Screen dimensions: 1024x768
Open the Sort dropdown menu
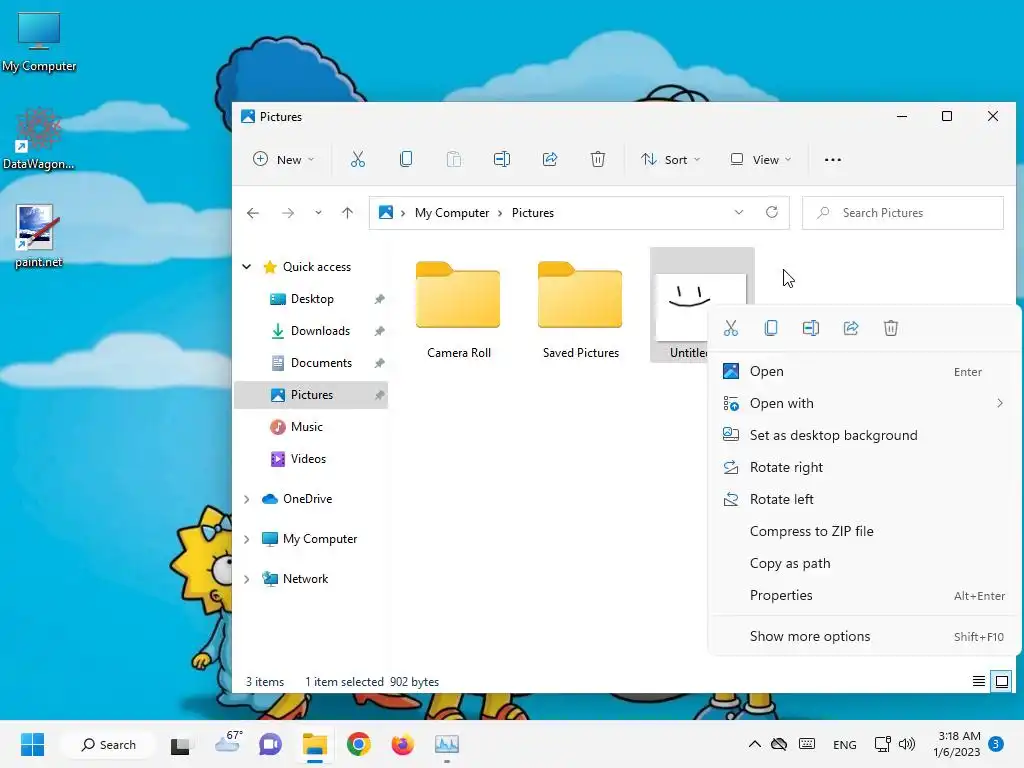coord(671,159)
